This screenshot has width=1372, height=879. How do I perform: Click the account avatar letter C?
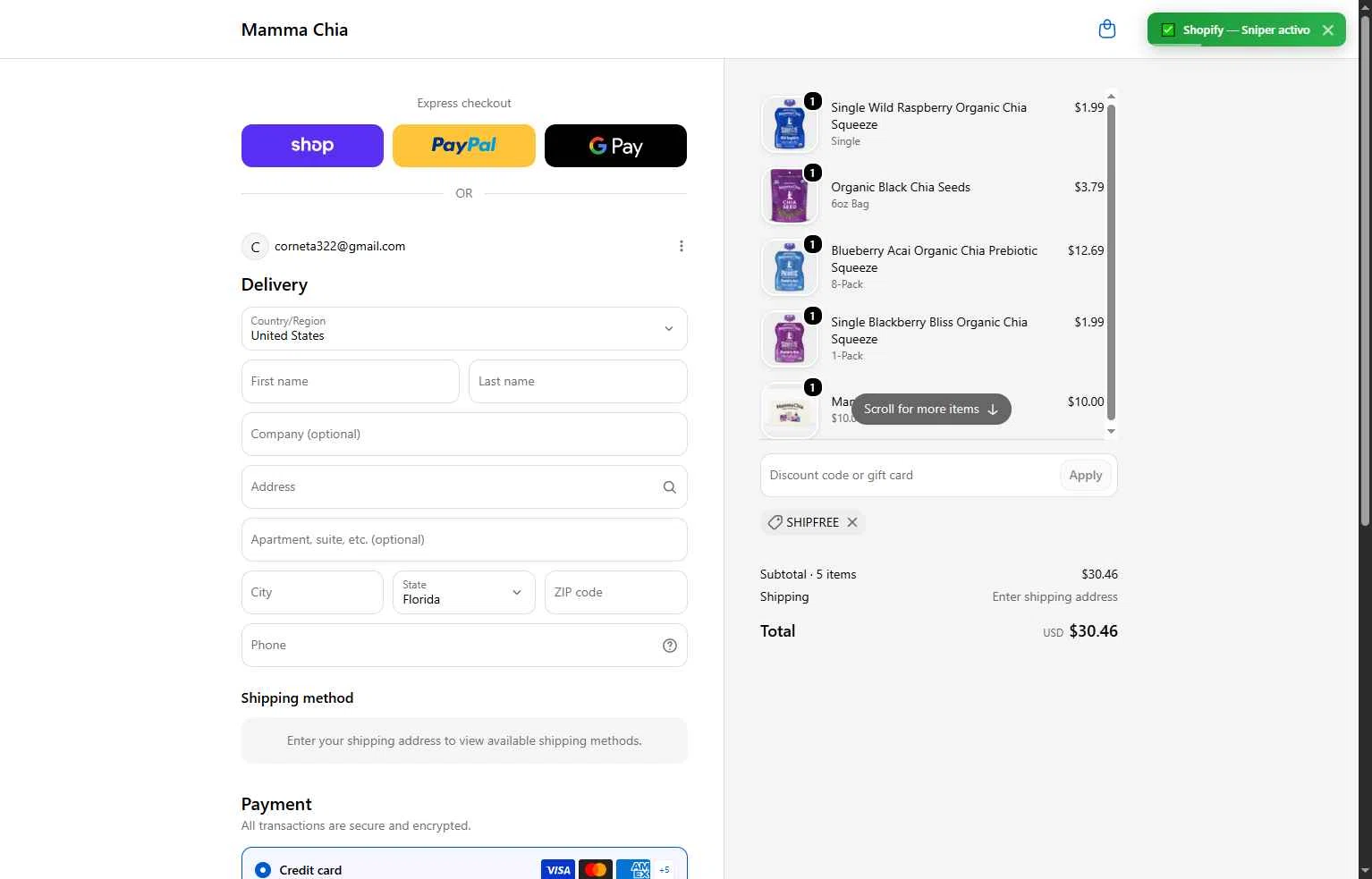point(255,247)
